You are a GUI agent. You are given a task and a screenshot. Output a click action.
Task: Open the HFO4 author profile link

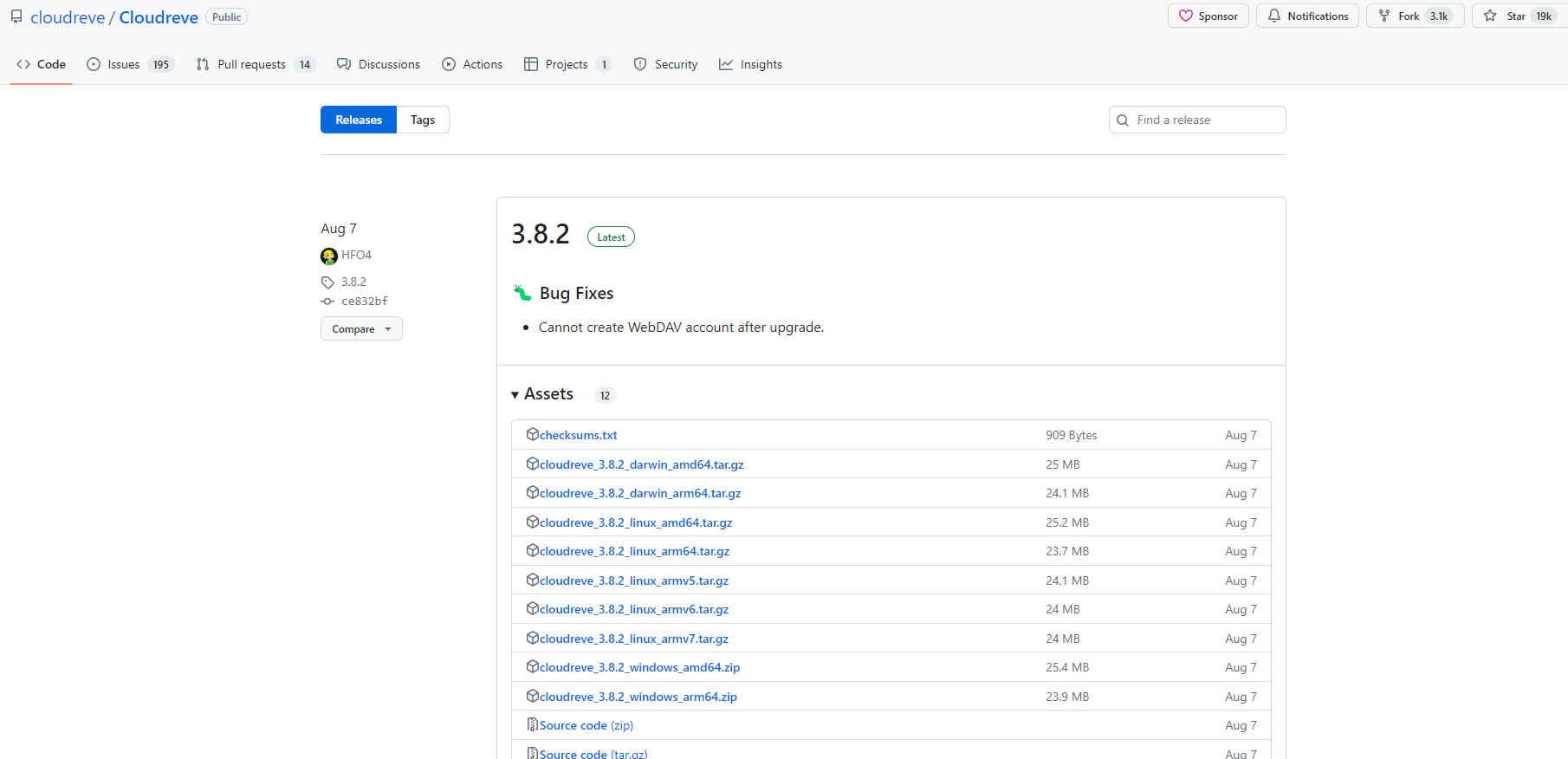(356, 255)
